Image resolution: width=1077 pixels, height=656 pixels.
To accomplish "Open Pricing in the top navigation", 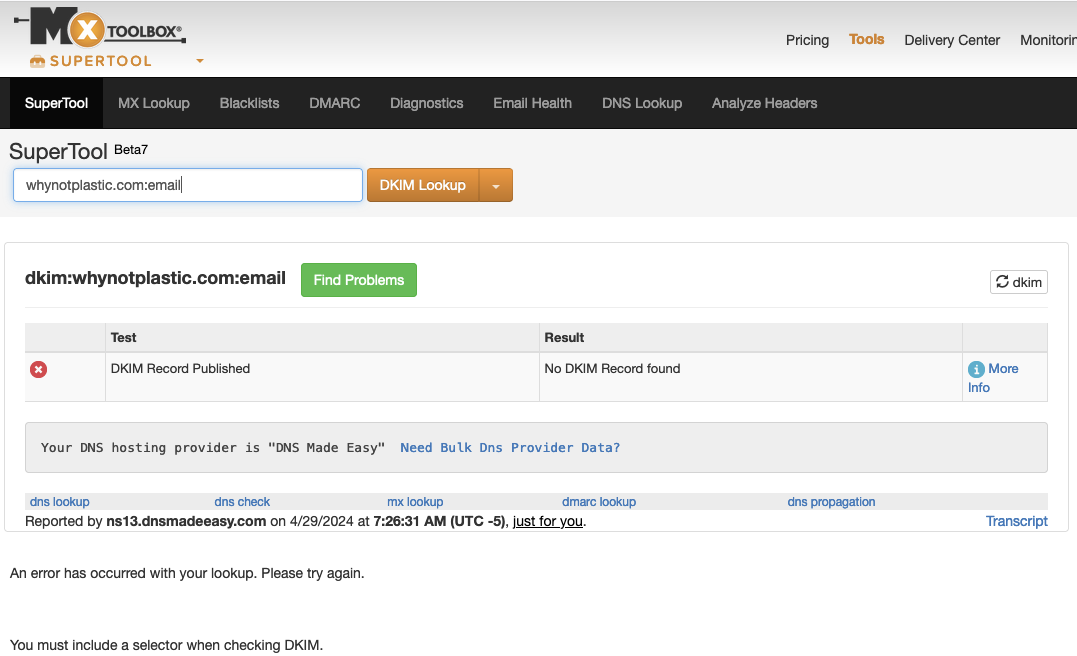I will [x=807, y=40].
